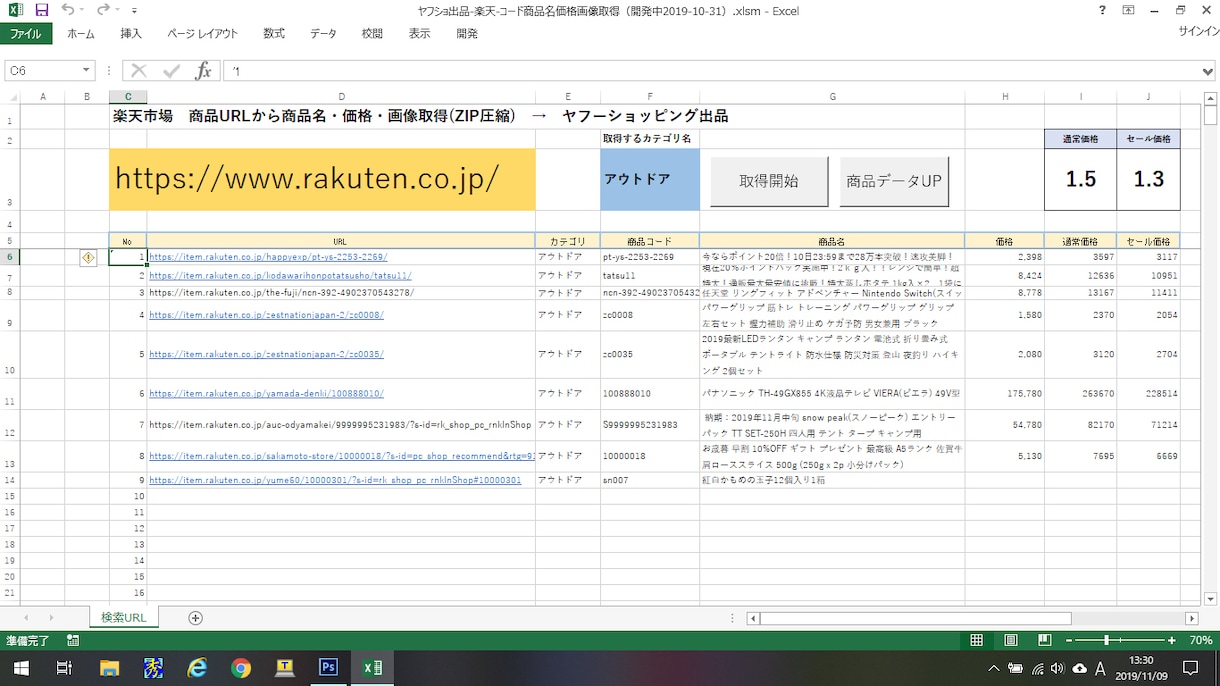Click the 商品データUP button
Image resolution: width=1220 pixels, height=686 pixels.
point(894,181)
